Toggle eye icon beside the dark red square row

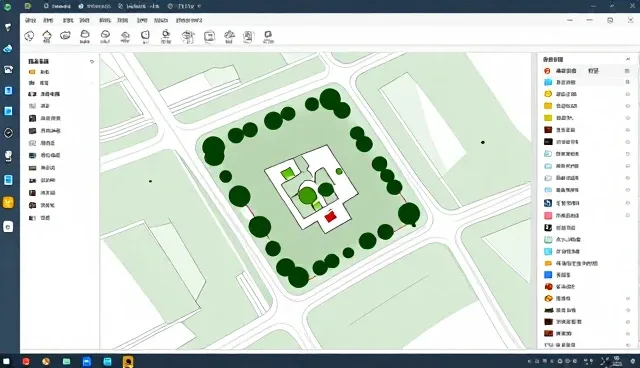point(628,130)
